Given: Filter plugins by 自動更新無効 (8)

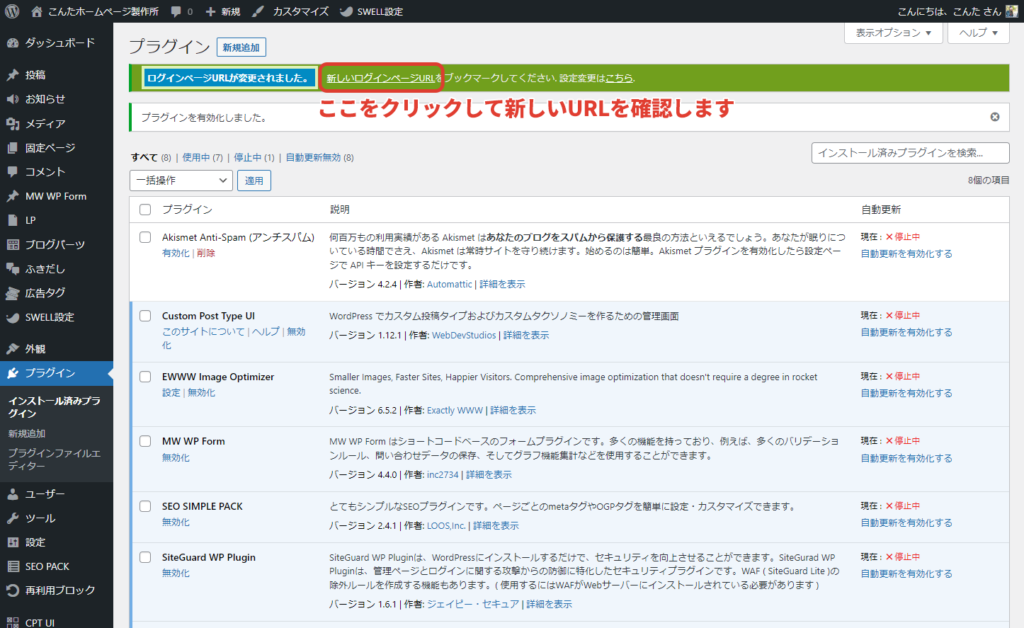Looking at the screenshot, I should coord(320,157).
